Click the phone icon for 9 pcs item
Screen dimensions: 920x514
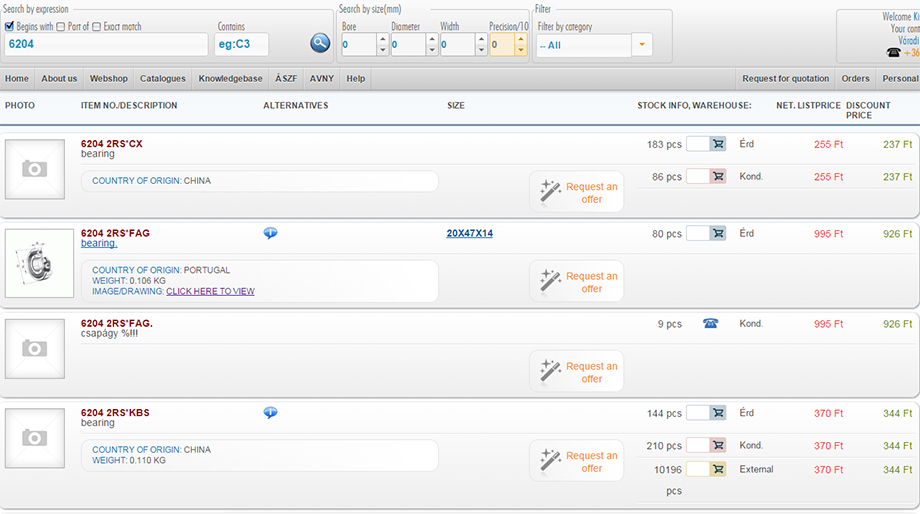click(710, 323)
